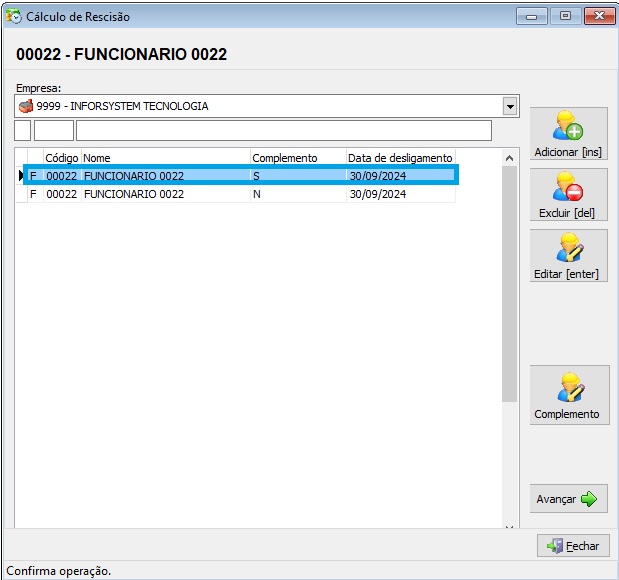Click the Excluir [del] remove employee button
This screenshot has height=580, width=619.
tap(568, 195)
